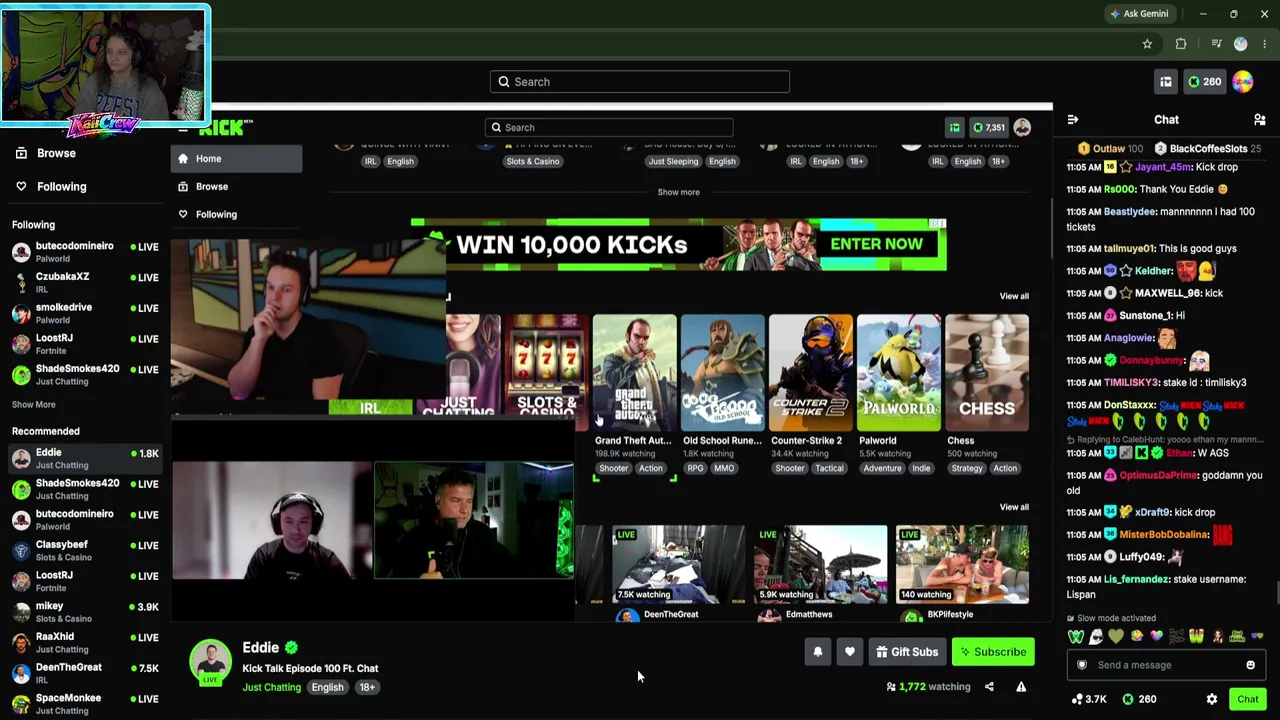Open the 260 KICKs balance button
The height and width of the screenshot is (720, 1280).
[1204, 82]
